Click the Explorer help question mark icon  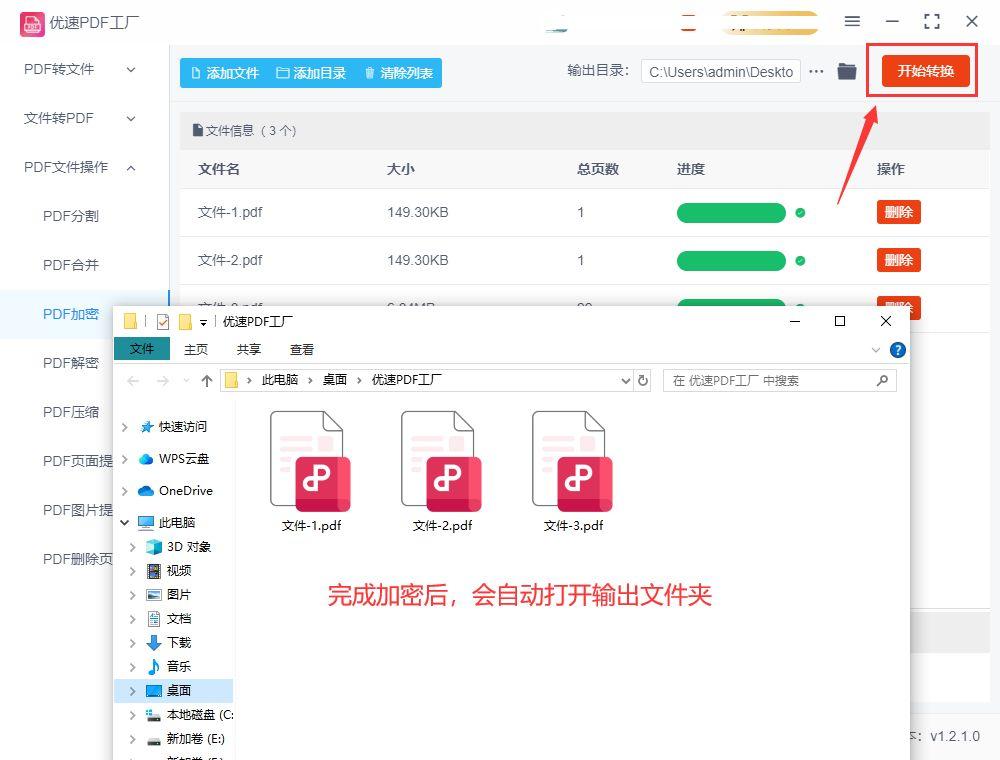click(x=897, y=350)
